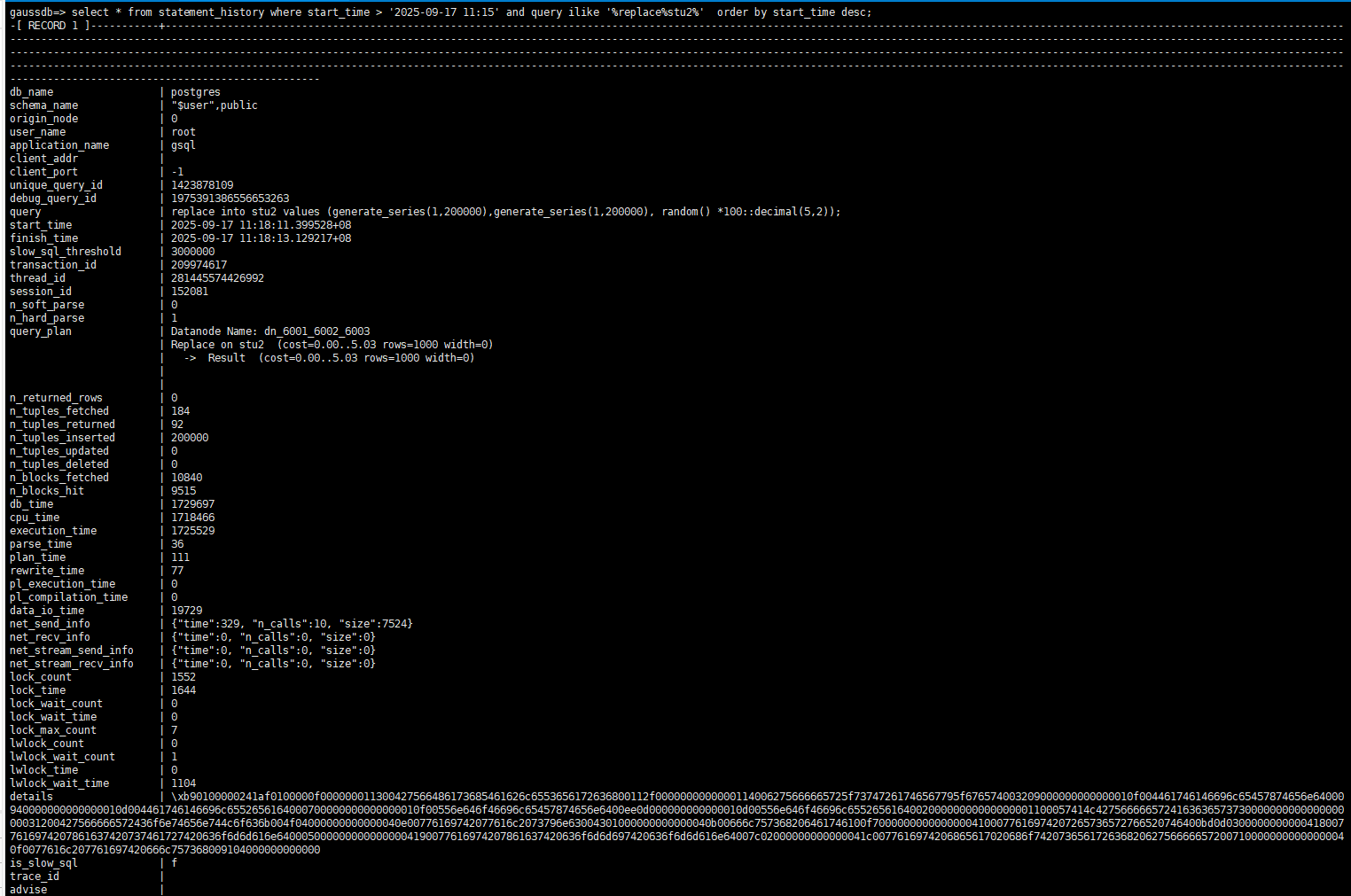Click the lock_time value 1644
Image resolution: width=1351 pixels, height=896 pixels.
pos(184,690)
